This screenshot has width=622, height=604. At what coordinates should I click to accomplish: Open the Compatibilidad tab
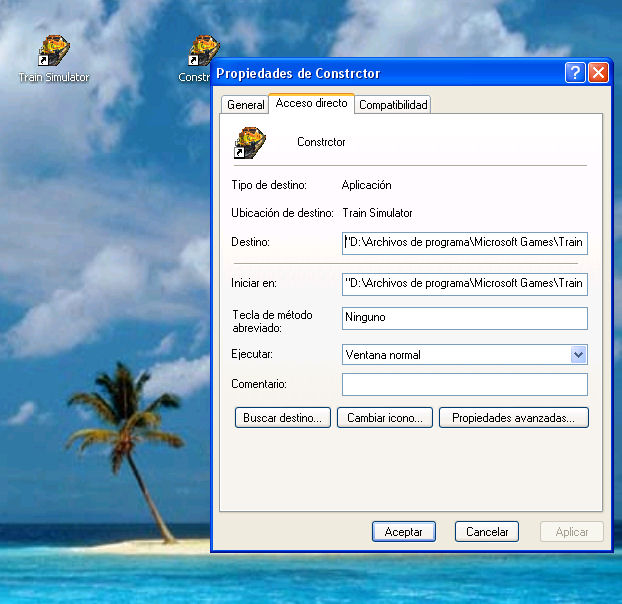393,105
